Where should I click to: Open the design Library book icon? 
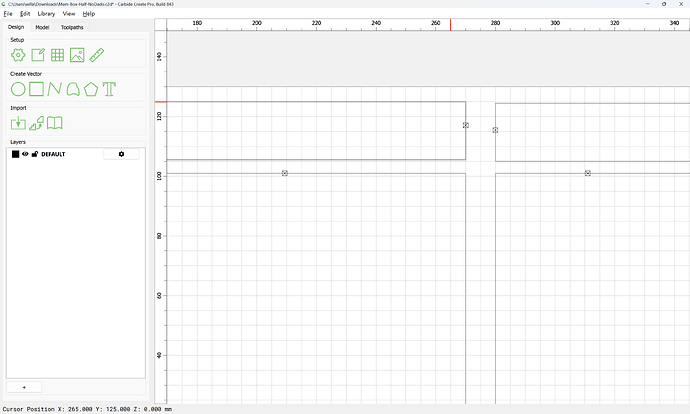coord(55,123)
